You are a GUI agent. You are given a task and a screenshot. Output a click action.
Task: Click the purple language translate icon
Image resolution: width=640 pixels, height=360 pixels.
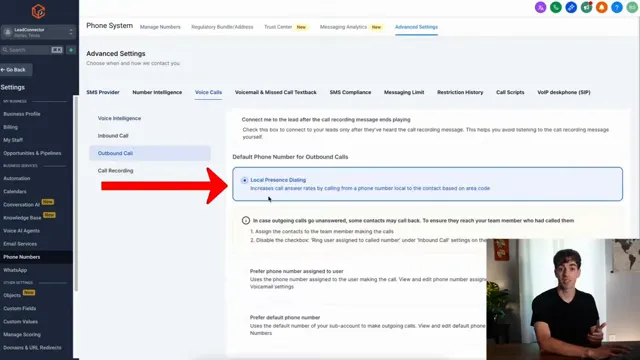pos(540,7)
